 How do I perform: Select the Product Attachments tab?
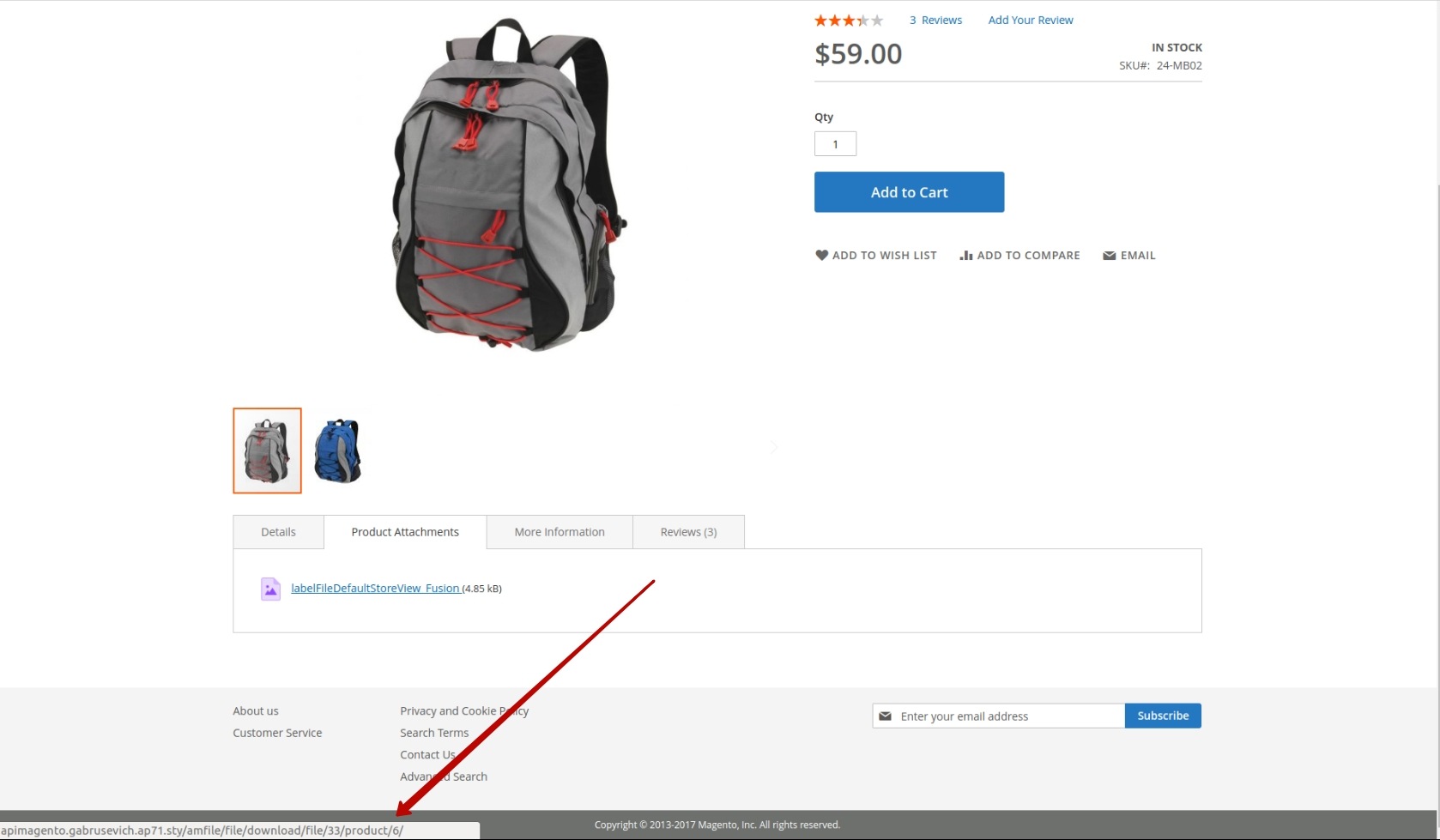pos(405,532)
